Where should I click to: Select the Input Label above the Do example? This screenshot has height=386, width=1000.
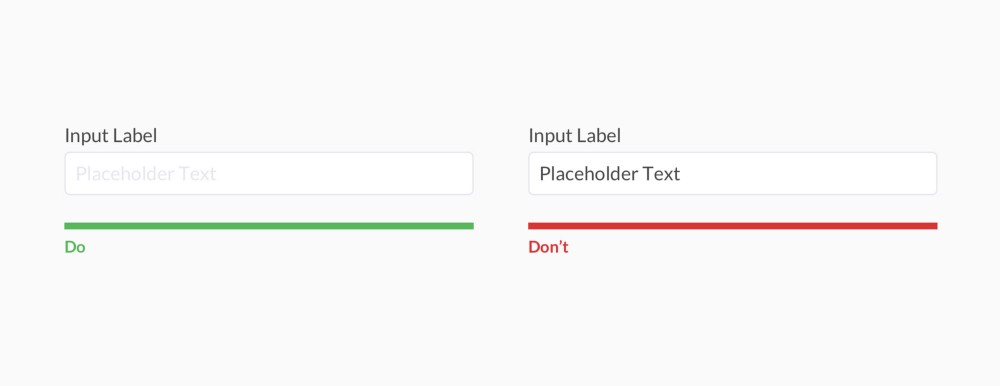pyautogui.click(x=111, y=135)
